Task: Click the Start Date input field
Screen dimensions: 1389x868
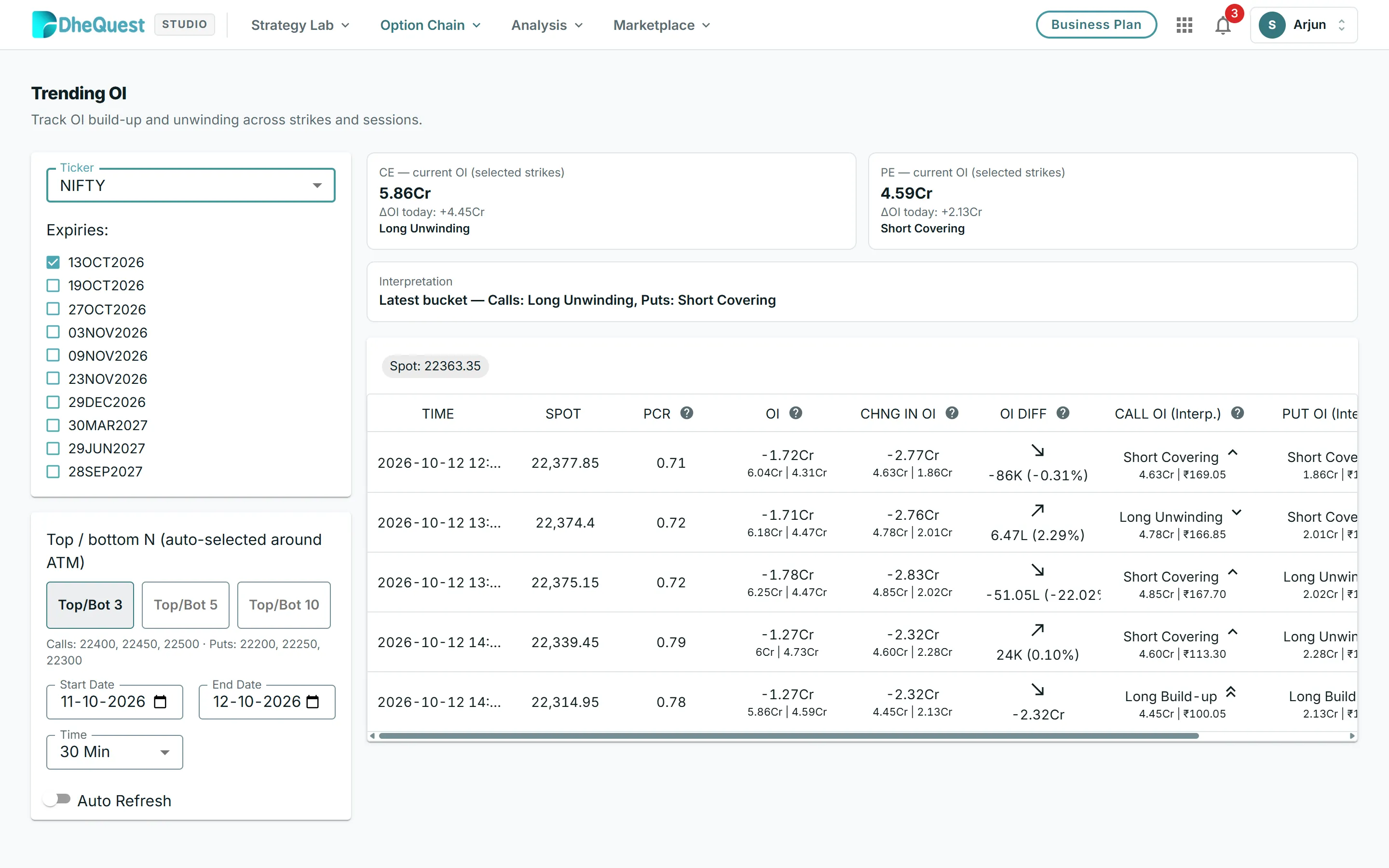Action: [115, 702]
